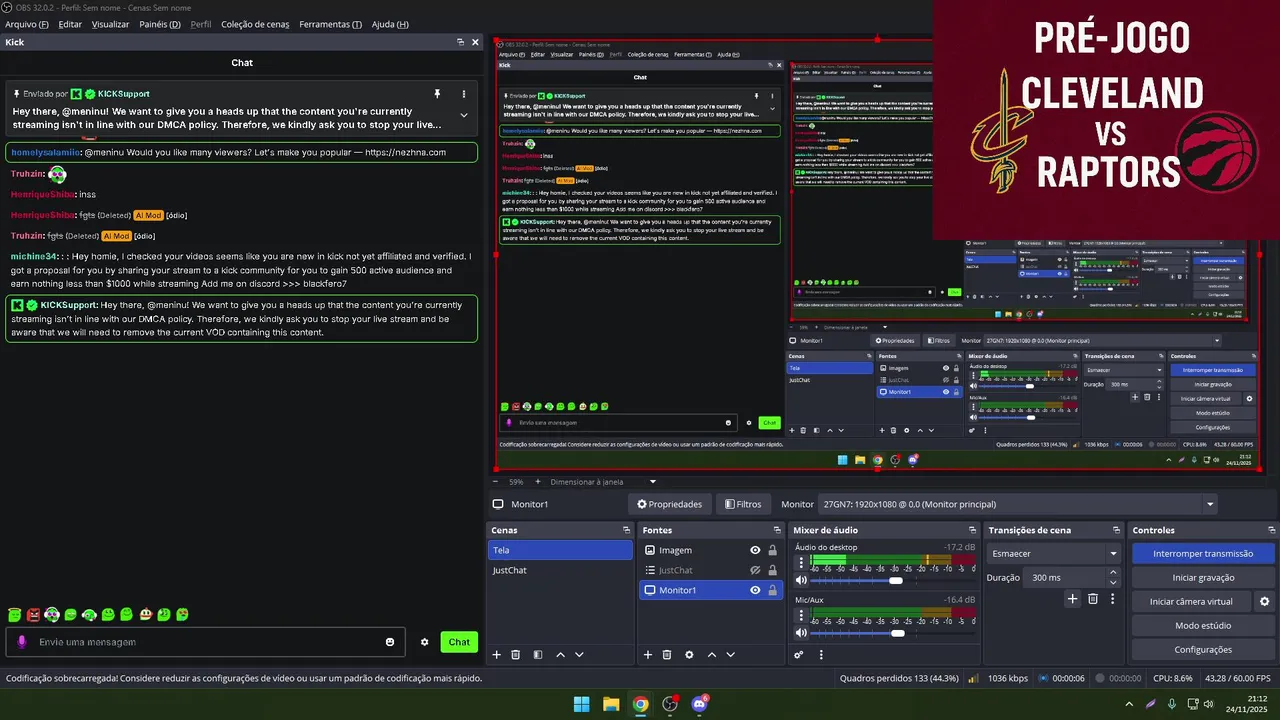1280x720 pixels.
Task: Add a new scene with plus icon
Action: pyautogui.click(x=496, y=655)
